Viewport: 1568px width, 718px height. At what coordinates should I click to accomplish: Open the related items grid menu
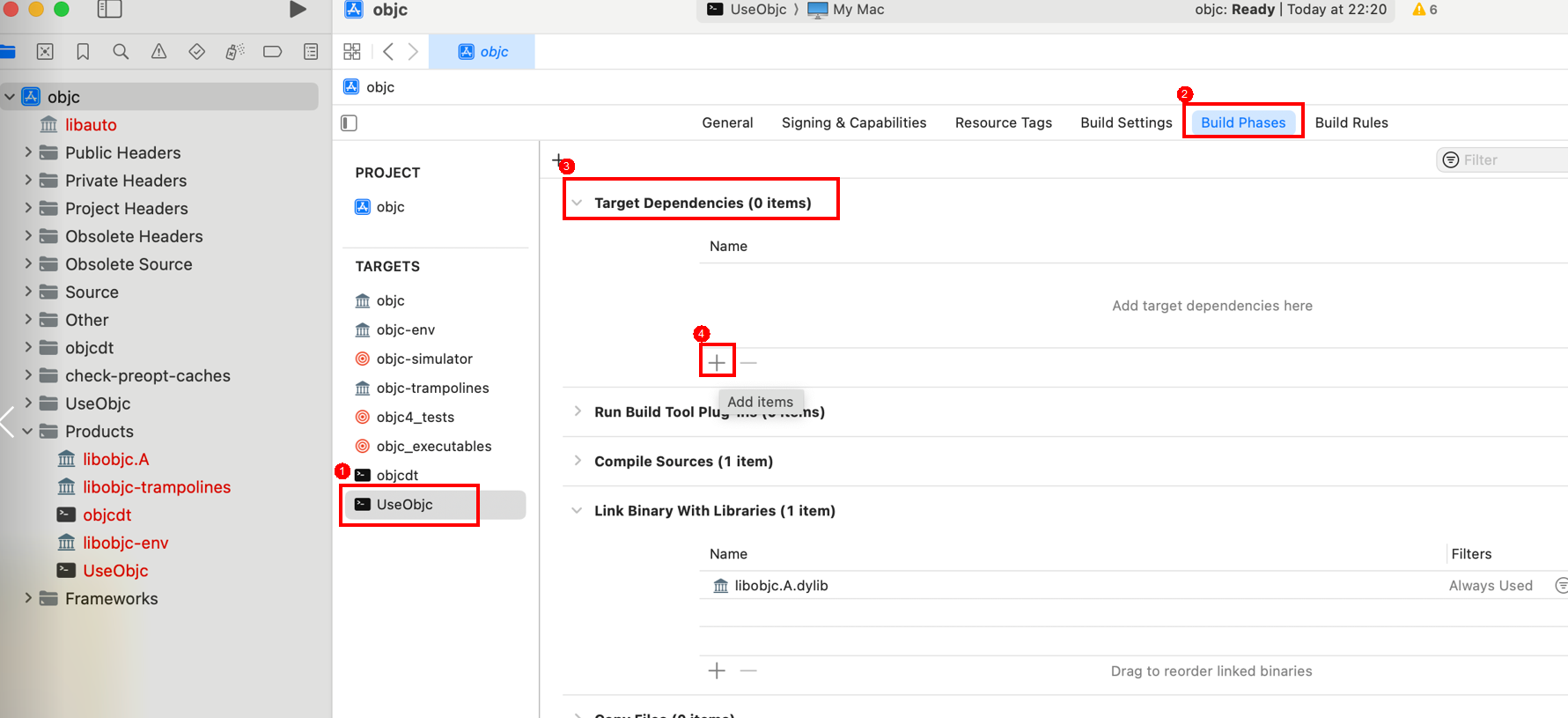352,52
